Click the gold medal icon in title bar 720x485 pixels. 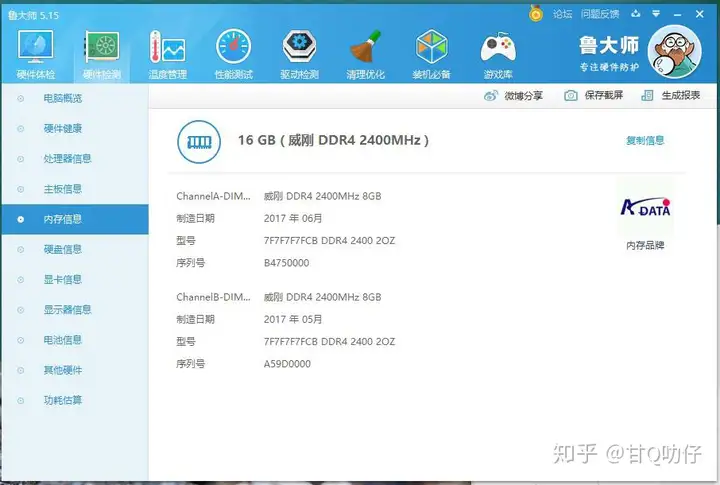click(x=535, y=13)
